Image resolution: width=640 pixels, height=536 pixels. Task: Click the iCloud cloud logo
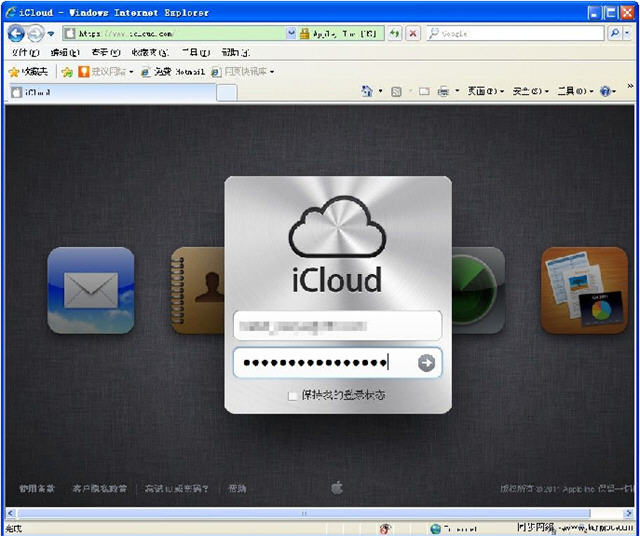(337, 227)
